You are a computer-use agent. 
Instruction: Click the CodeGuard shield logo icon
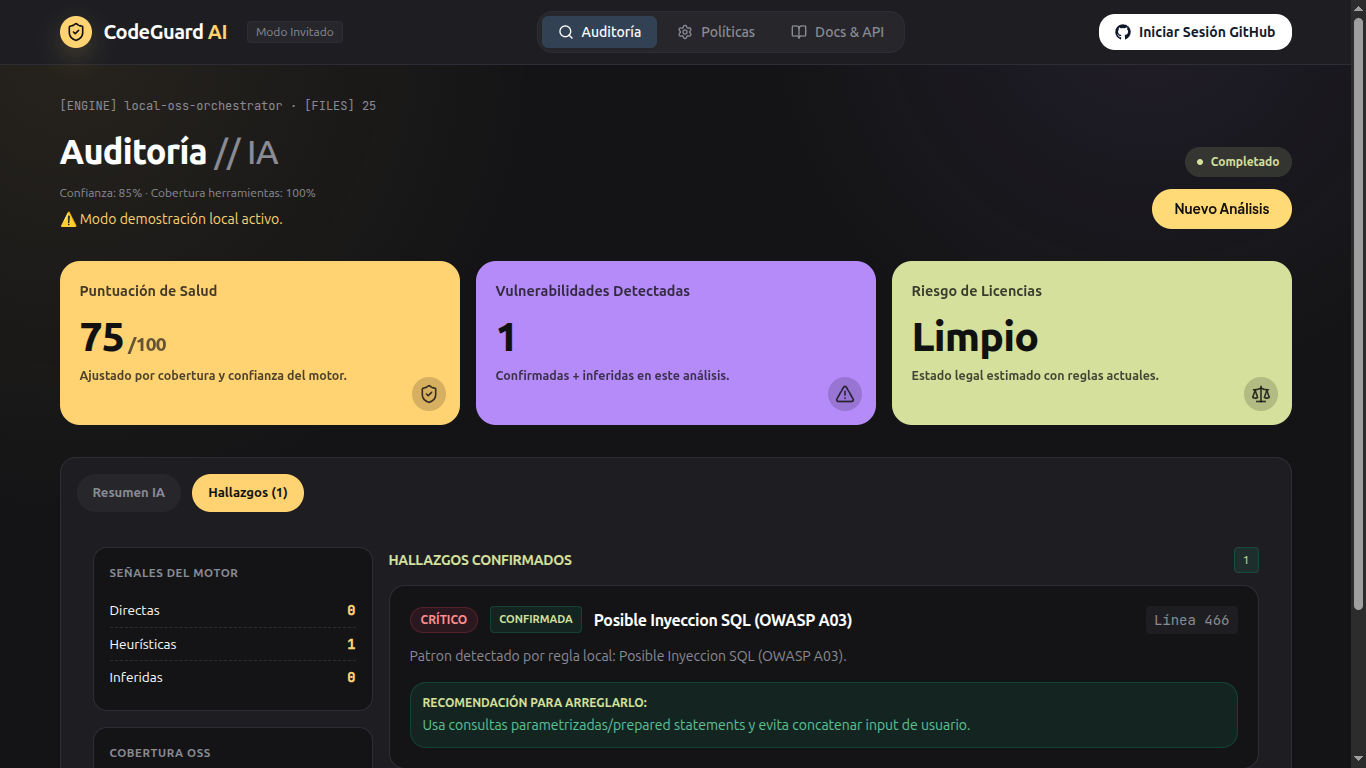(x=76, y=32)
